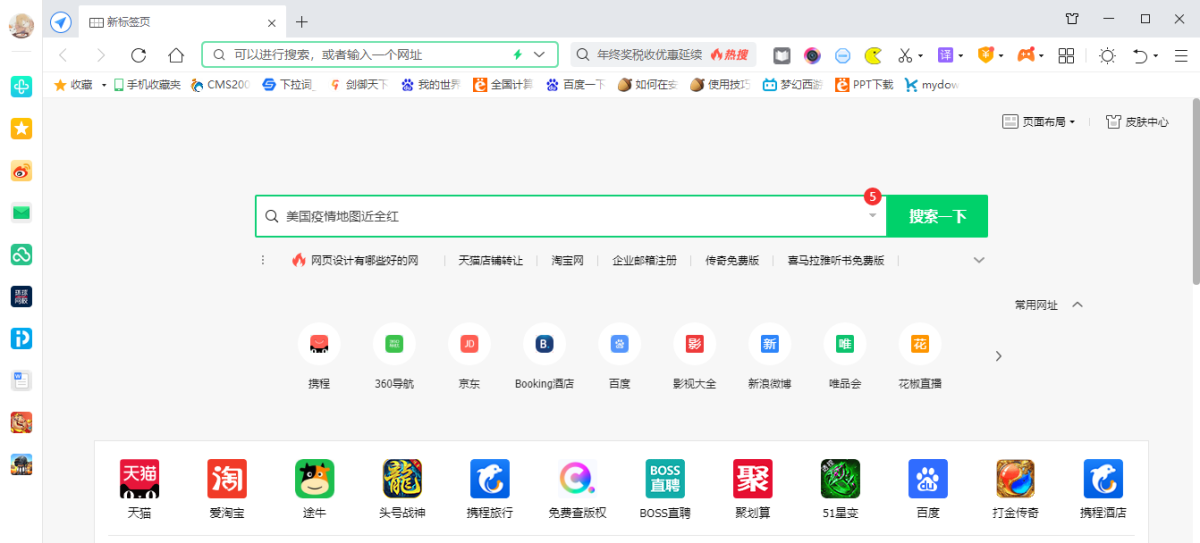Open the sidebar blue P icon

point(21,338)
